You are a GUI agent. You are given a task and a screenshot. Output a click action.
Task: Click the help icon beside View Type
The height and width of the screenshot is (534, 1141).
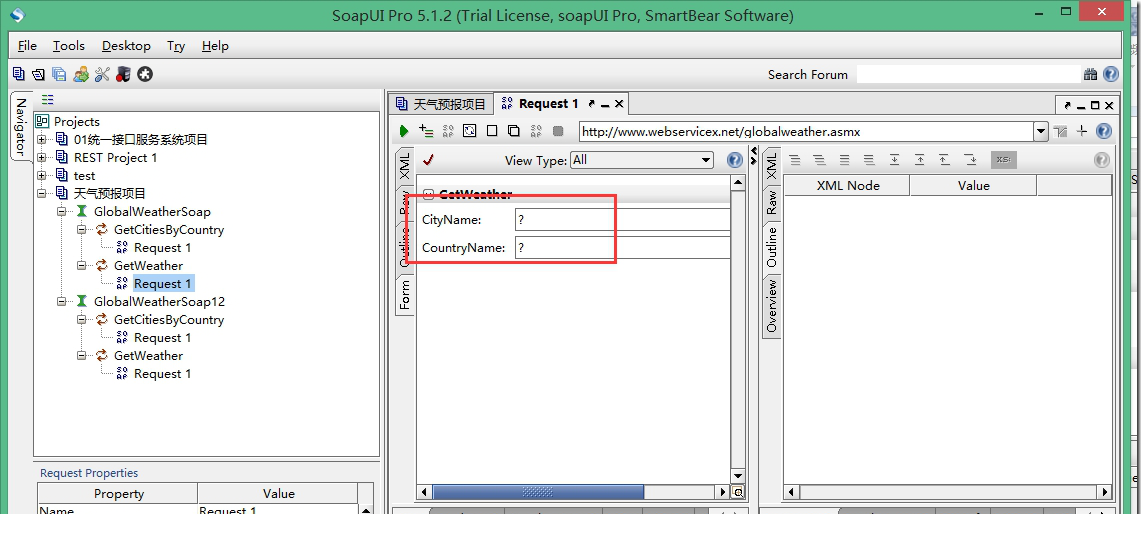point(735,160)
